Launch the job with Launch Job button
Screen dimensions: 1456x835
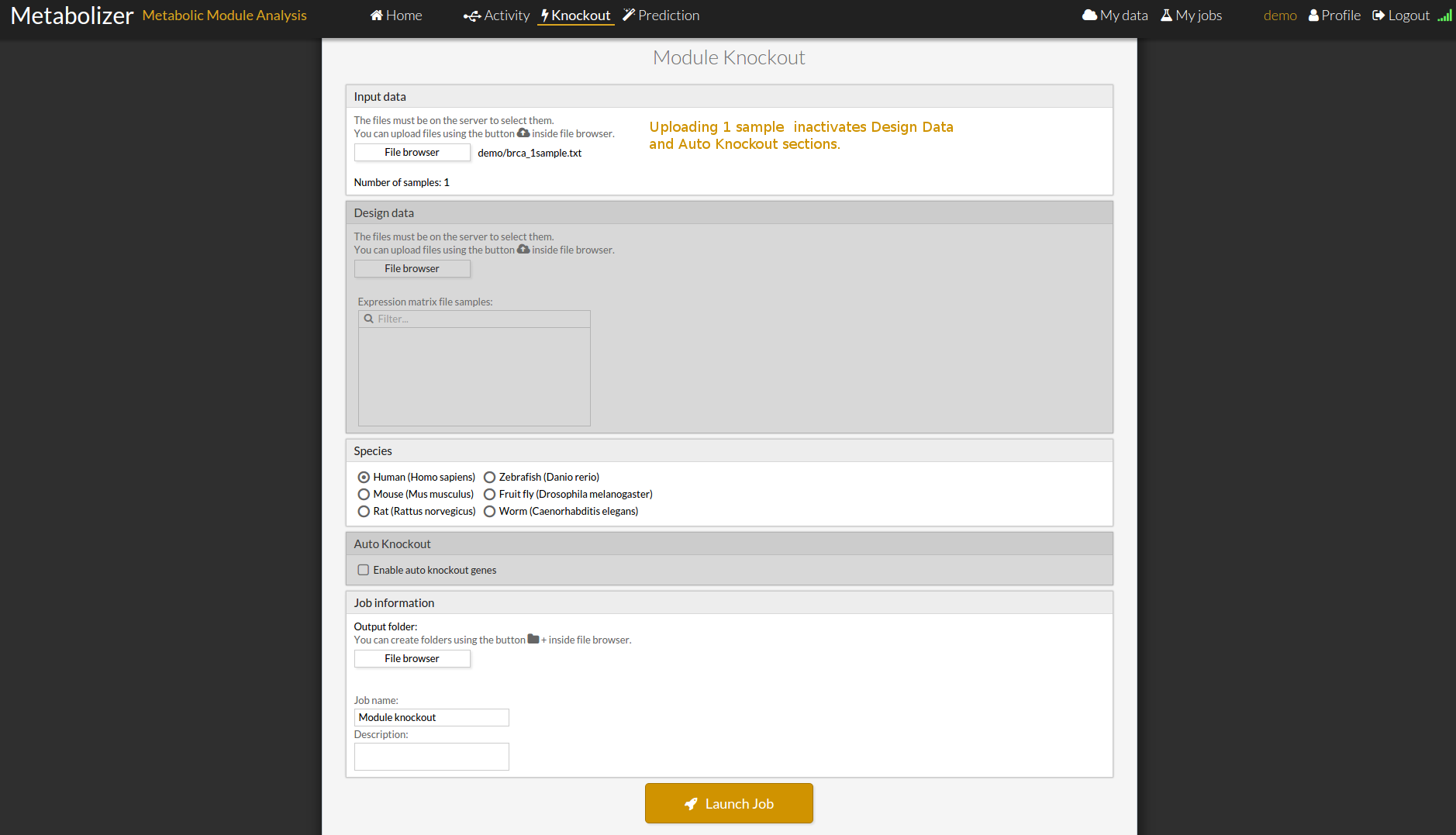729,804
